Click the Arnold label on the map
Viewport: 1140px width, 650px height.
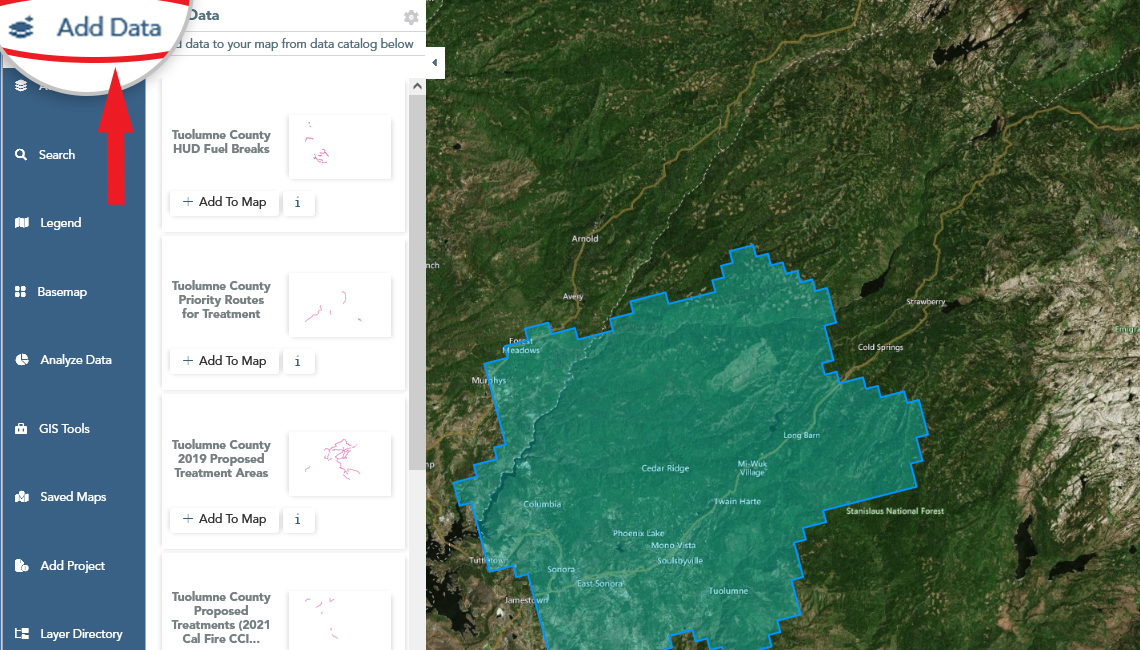585,238
